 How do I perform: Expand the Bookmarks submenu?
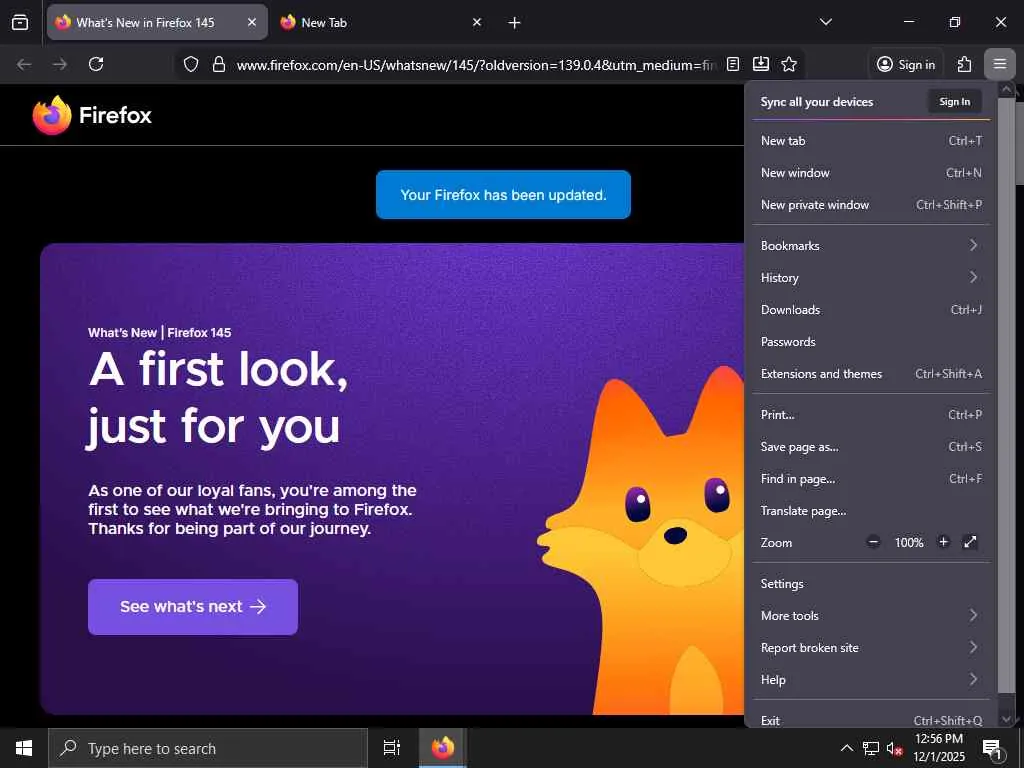click(x=871, y=246)
